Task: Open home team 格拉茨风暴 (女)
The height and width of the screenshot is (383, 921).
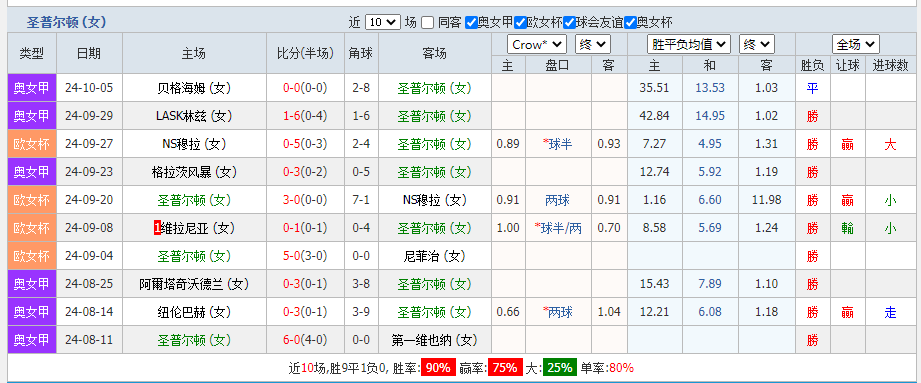Action: coord(194,172)
